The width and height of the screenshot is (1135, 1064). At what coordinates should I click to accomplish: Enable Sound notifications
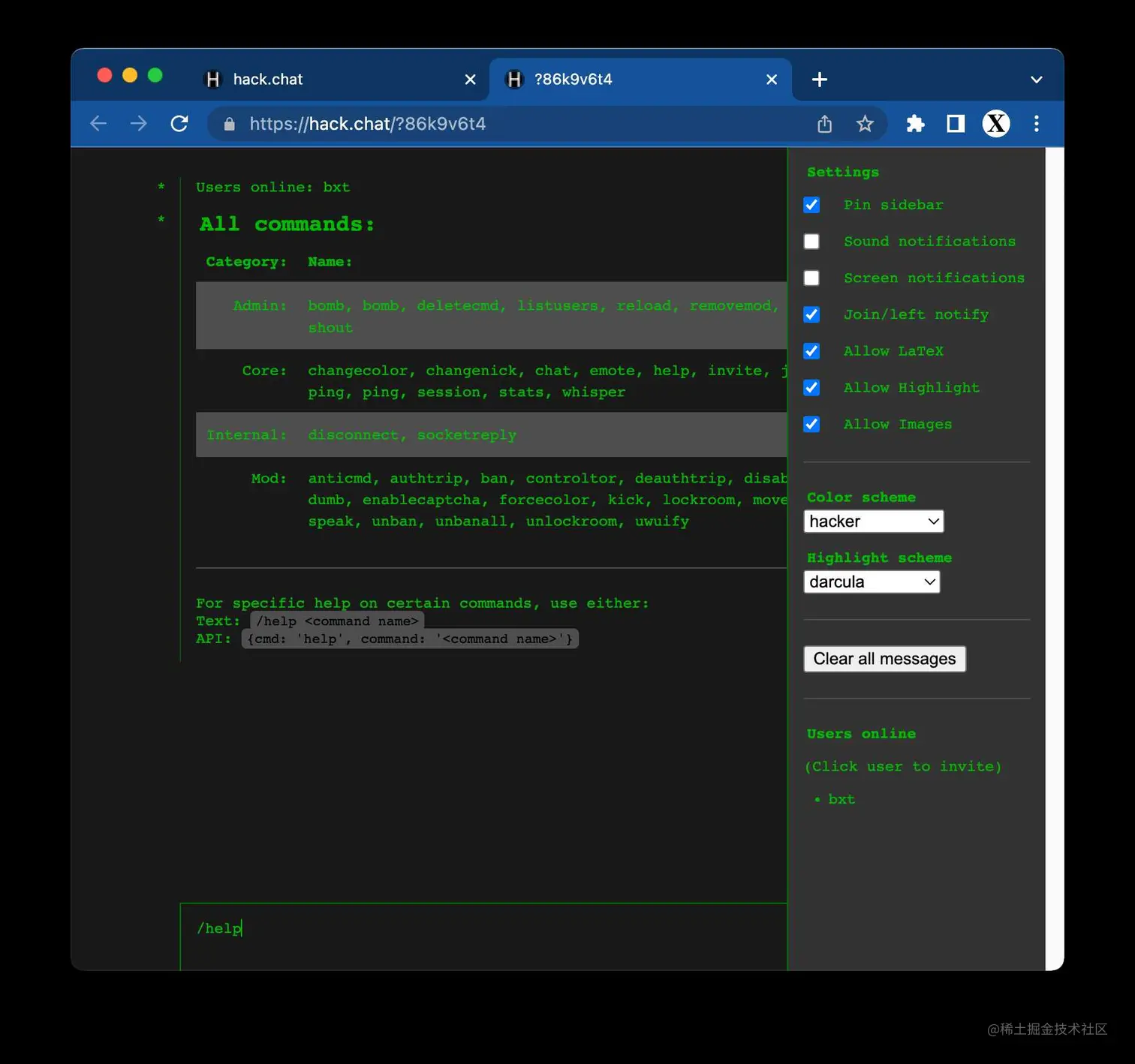[x=811, y=242]
